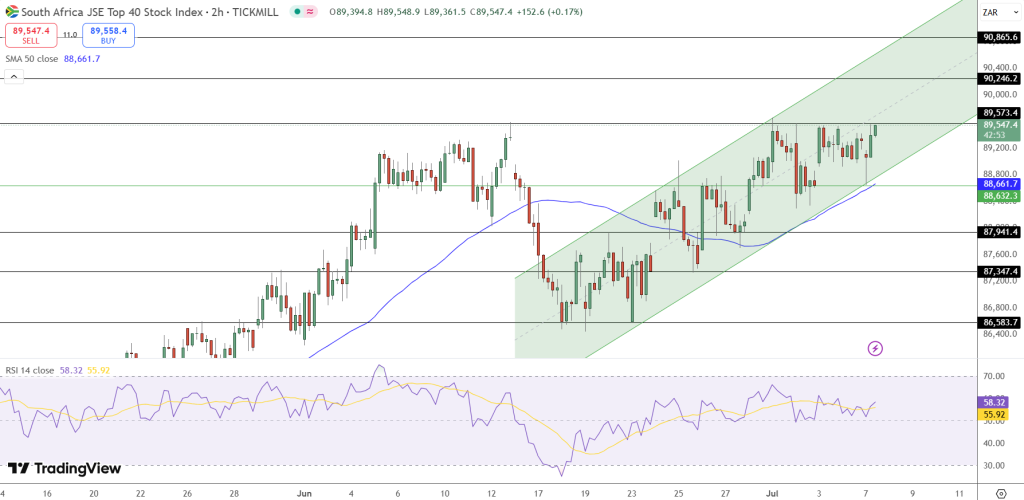This screenshot has width=1024, height=500.
Task: Click date 28 on the time axis
Action: tap(235, 493)
